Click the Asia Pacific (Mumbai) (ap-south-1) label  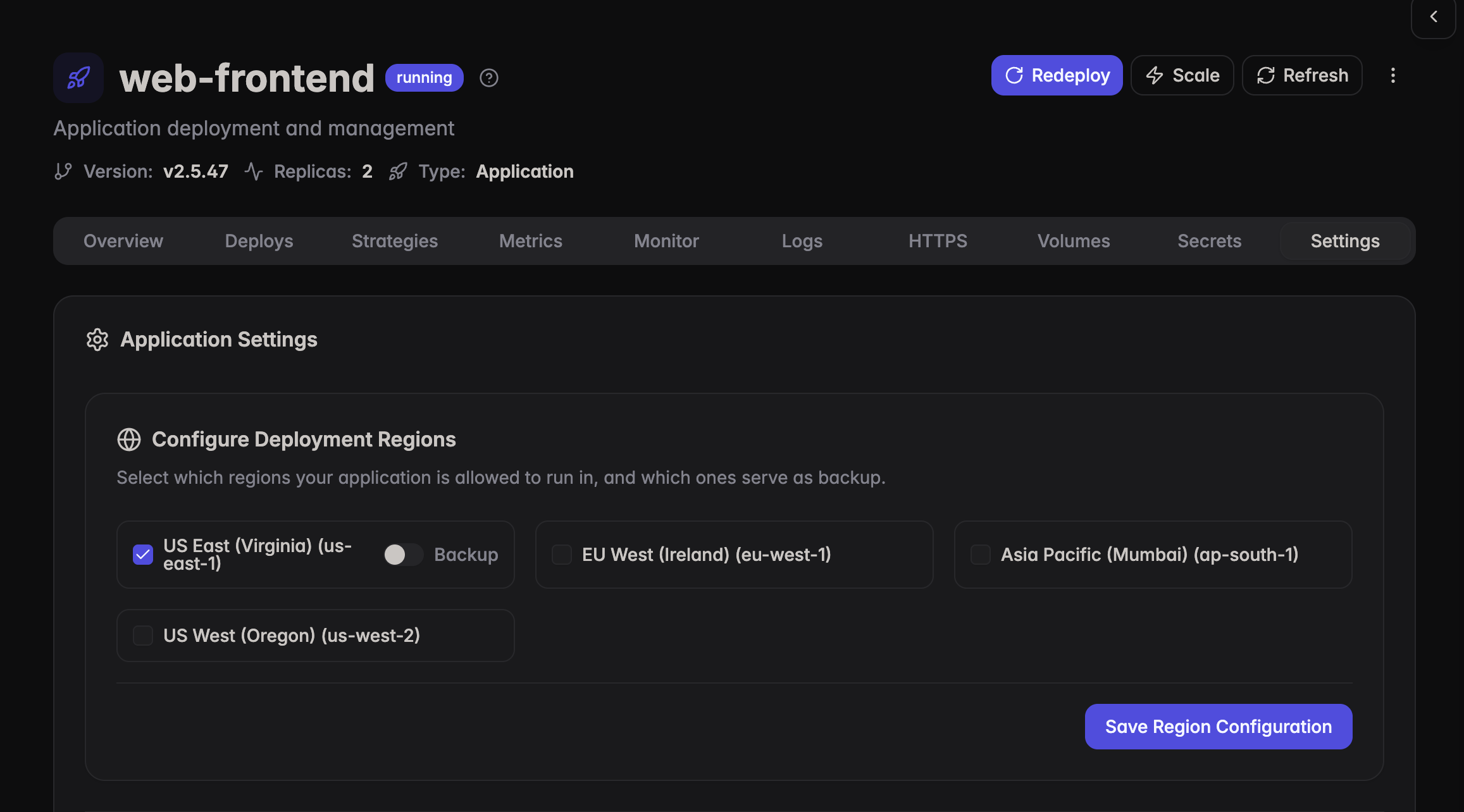pyautogui.click(x=1150, y=555)
